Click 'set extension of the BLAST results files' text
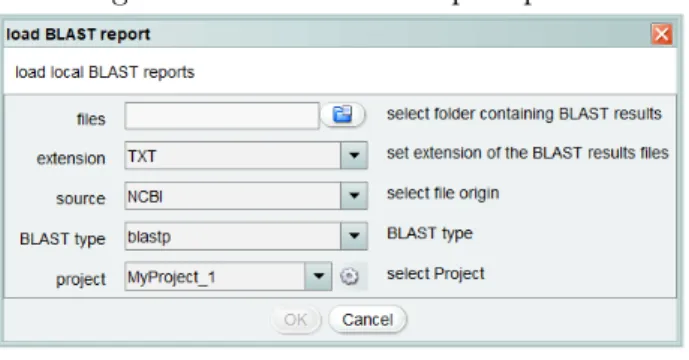Viewport: 689px width, 360px height. pos(528,153)
